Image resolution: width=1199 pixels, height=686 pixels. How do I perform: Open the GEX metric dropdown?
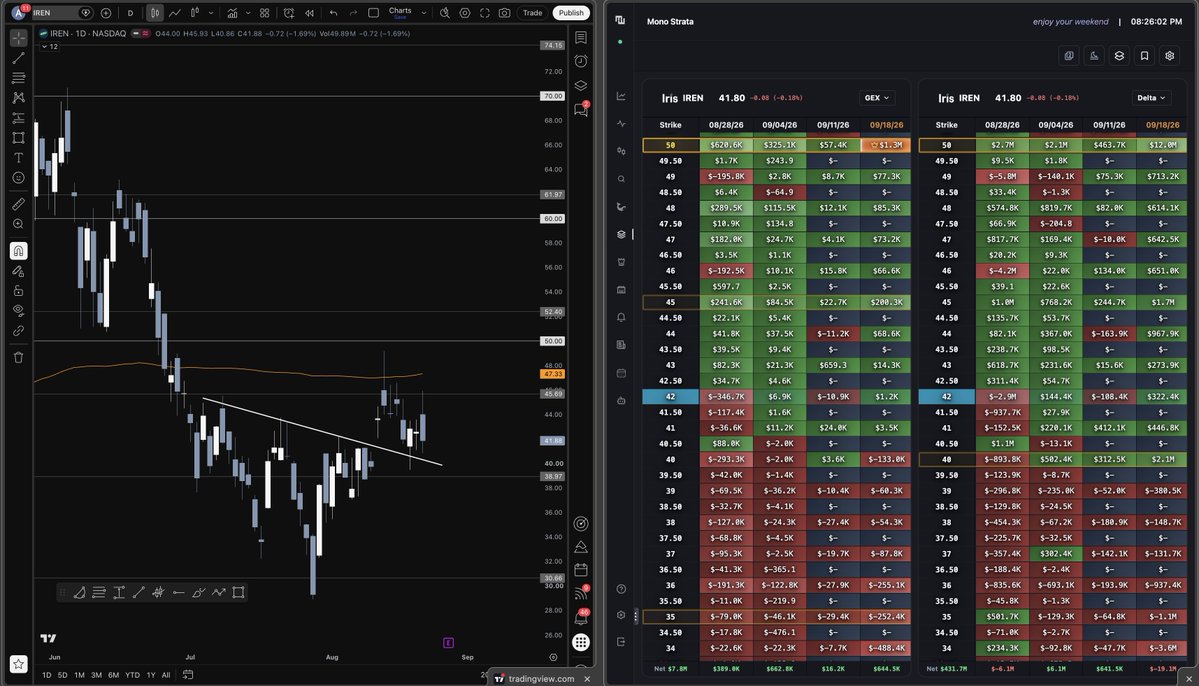(x=877, y=98)
